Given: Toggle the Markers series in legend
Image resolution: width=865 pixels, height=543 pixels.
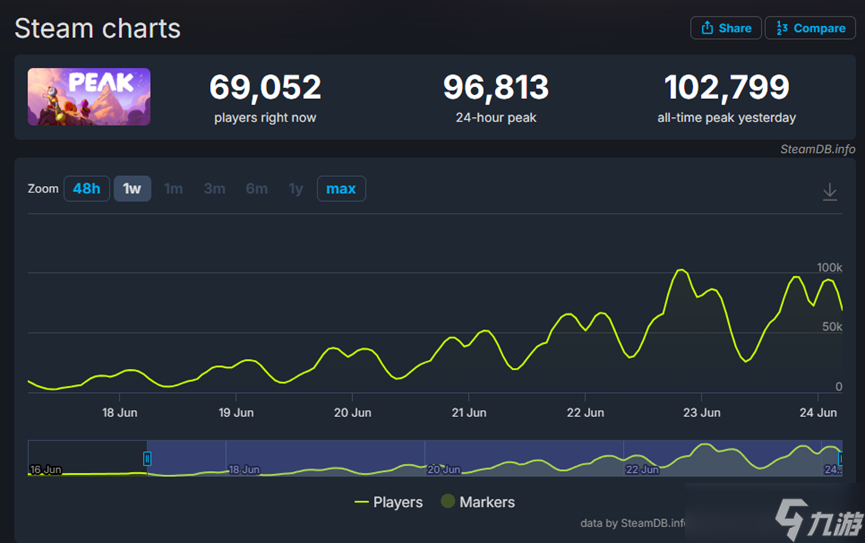Looking at the screenshot, I should tap(477, 502).
